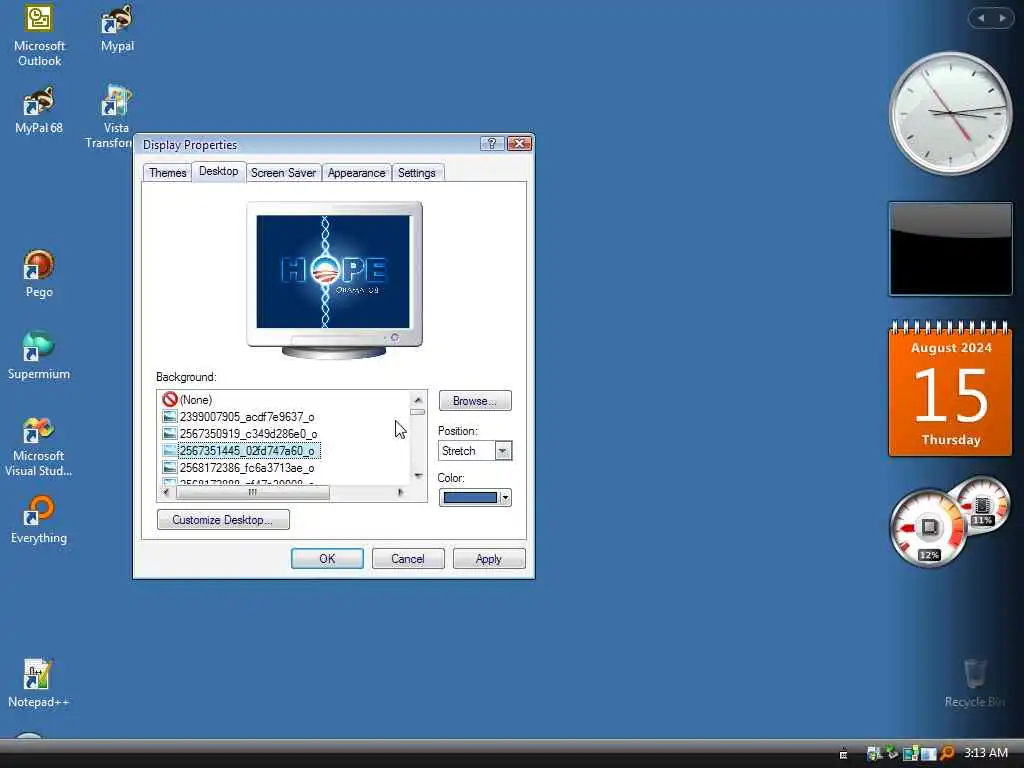Screen dimensions: 1024x768
Task: Confirm with the OK button
Action: 327,559
